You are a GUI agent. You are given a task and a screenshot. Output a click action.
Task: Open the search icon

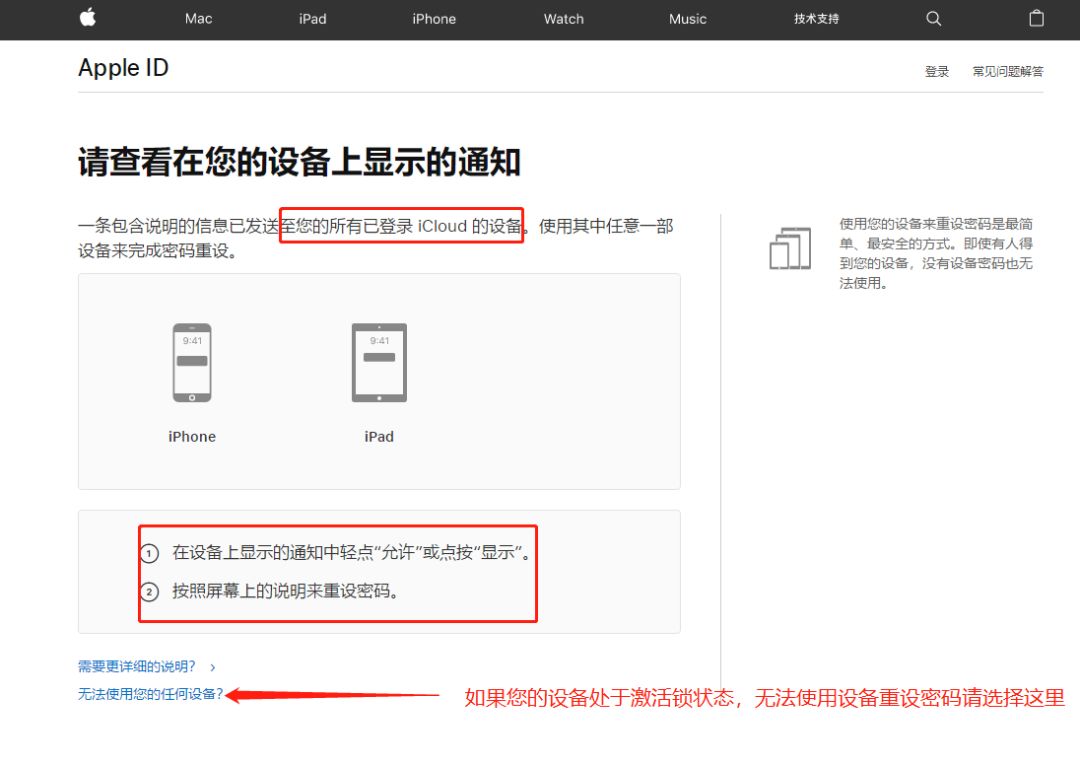(933, 18)
